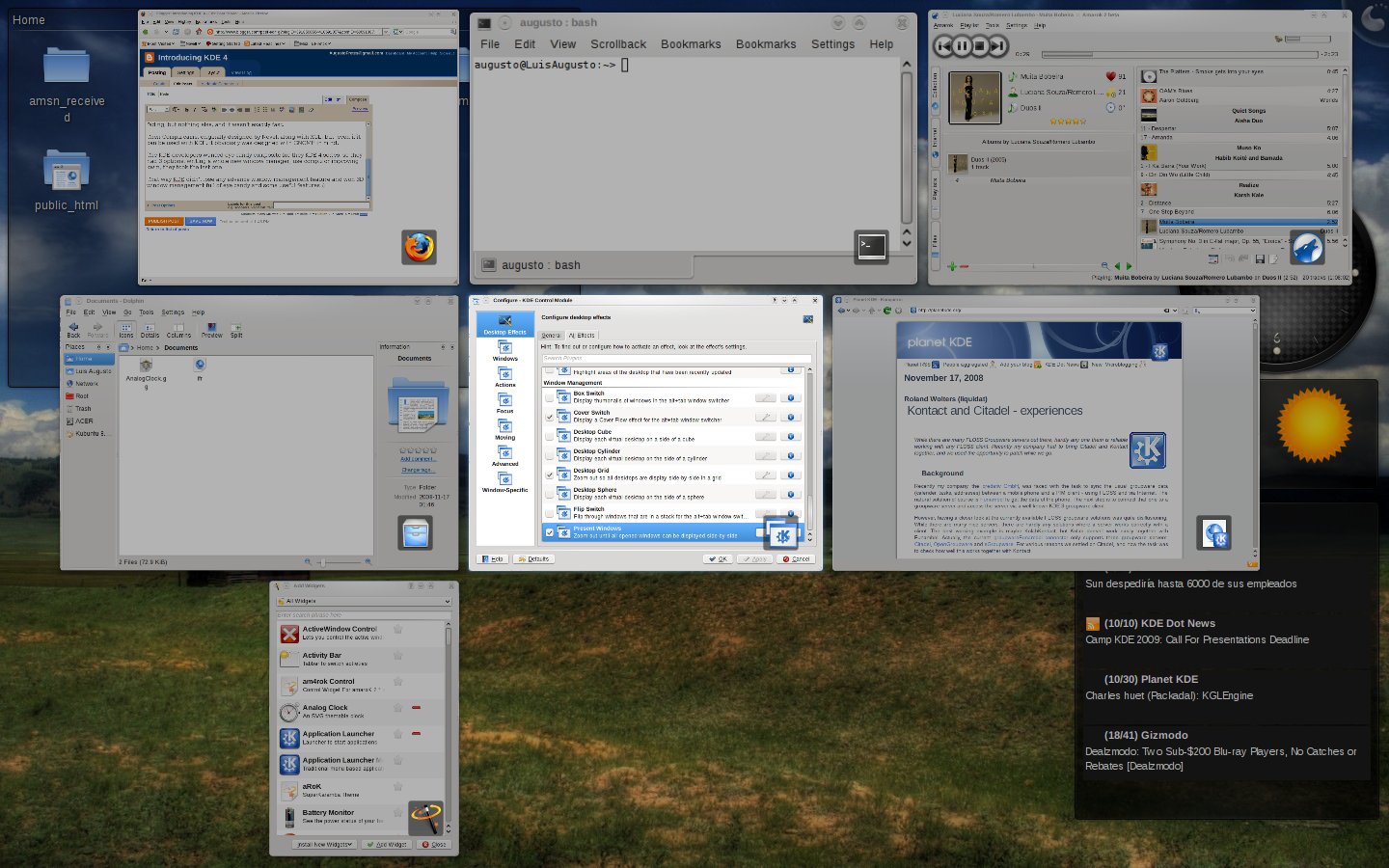The height and width of the screenshot is (868, 1389).
Task: Click the Split view icon in Dolphin
Action: pyautogui.click(x=236, y=329)
